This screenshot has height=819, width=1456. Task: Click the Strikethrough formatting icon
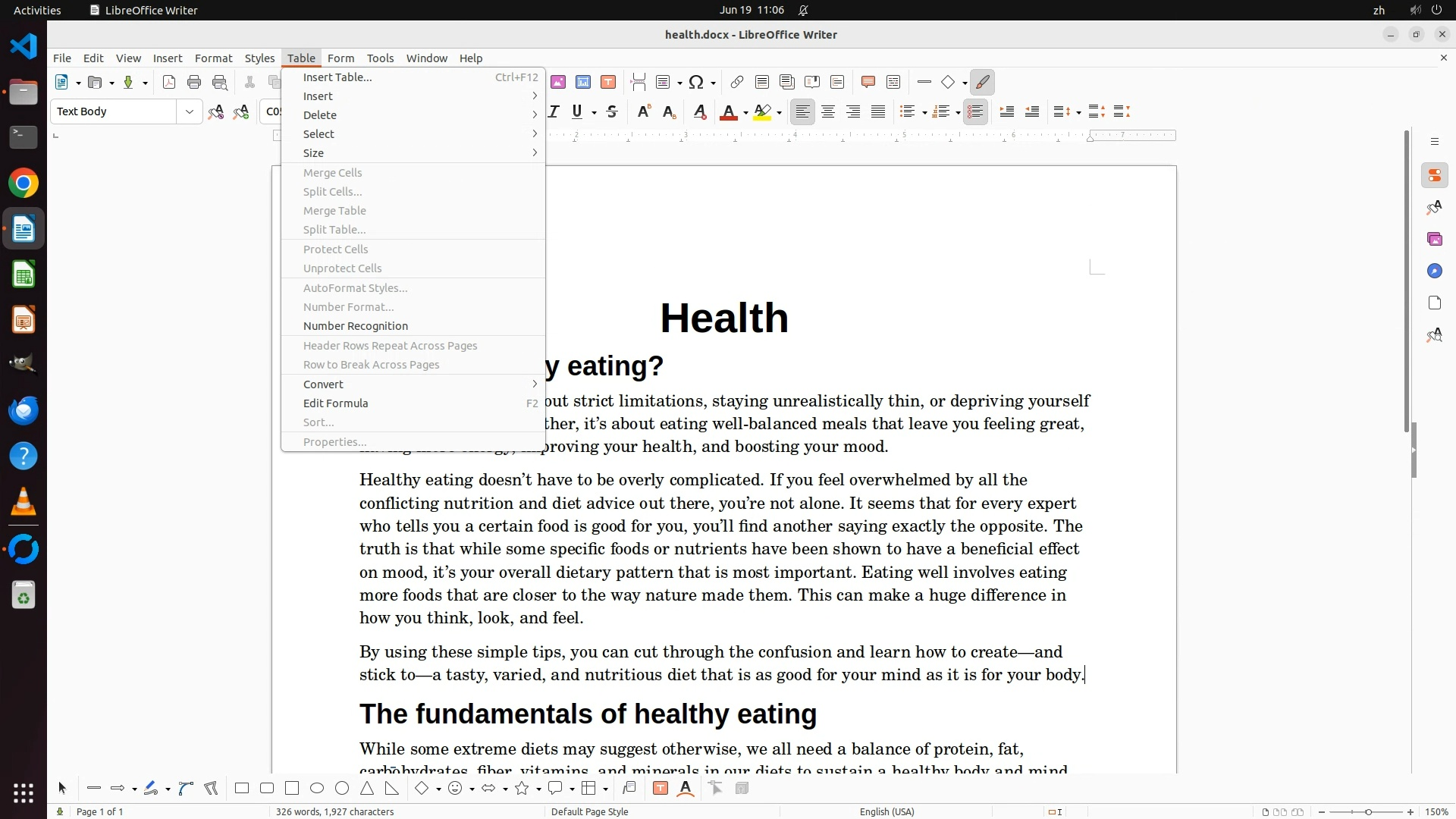pyautogui.click(x=612, y=112)
